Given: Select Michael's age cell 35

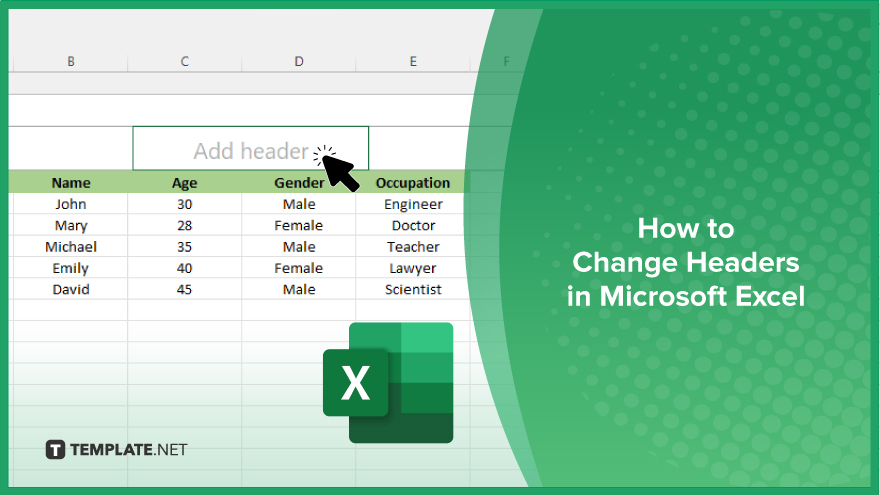Looking at the screenshot, I should (185, 246).
